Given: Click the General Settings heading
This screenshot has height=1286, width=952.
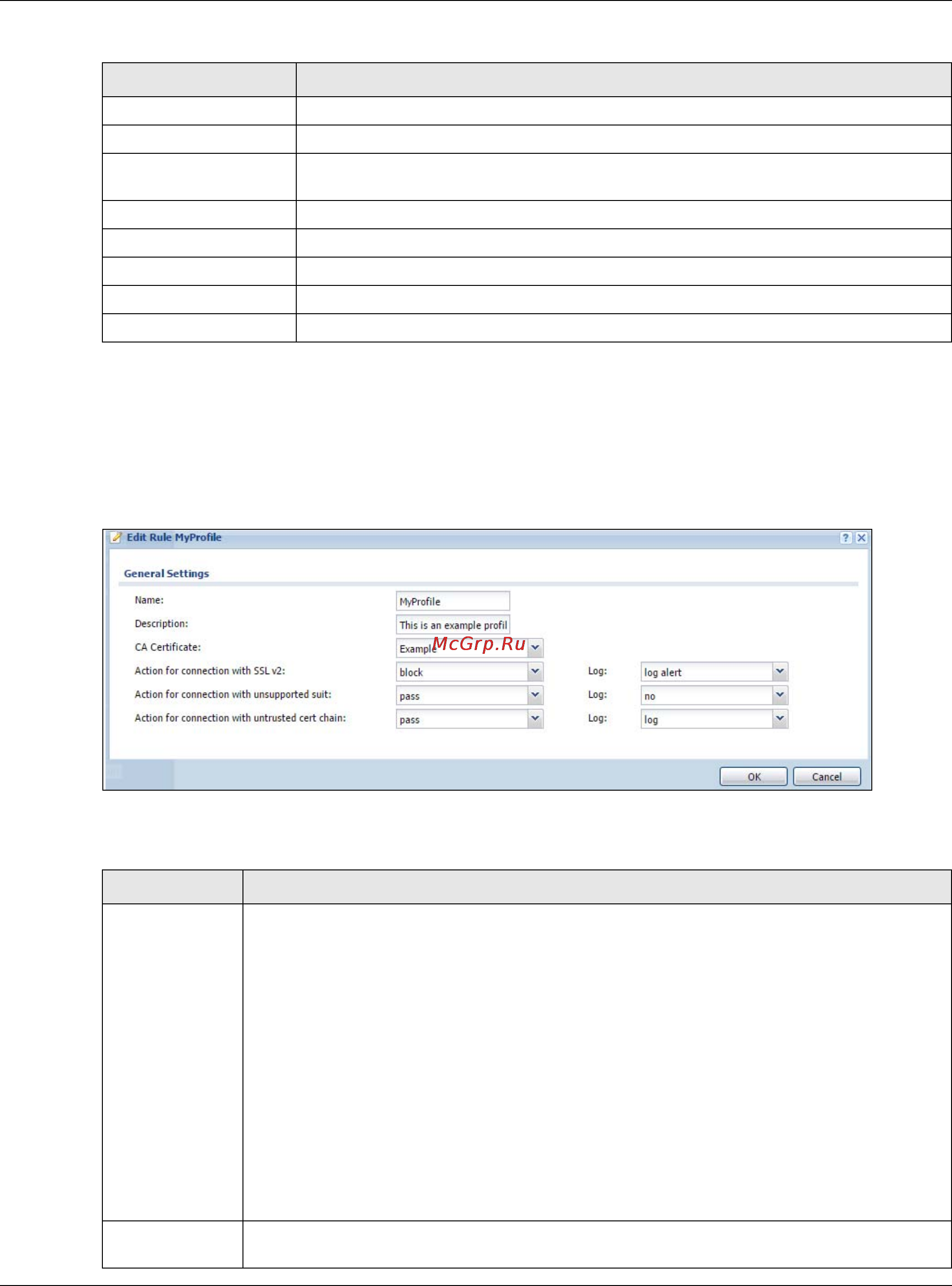Looking at the screenshot, I should coord(167,573).
